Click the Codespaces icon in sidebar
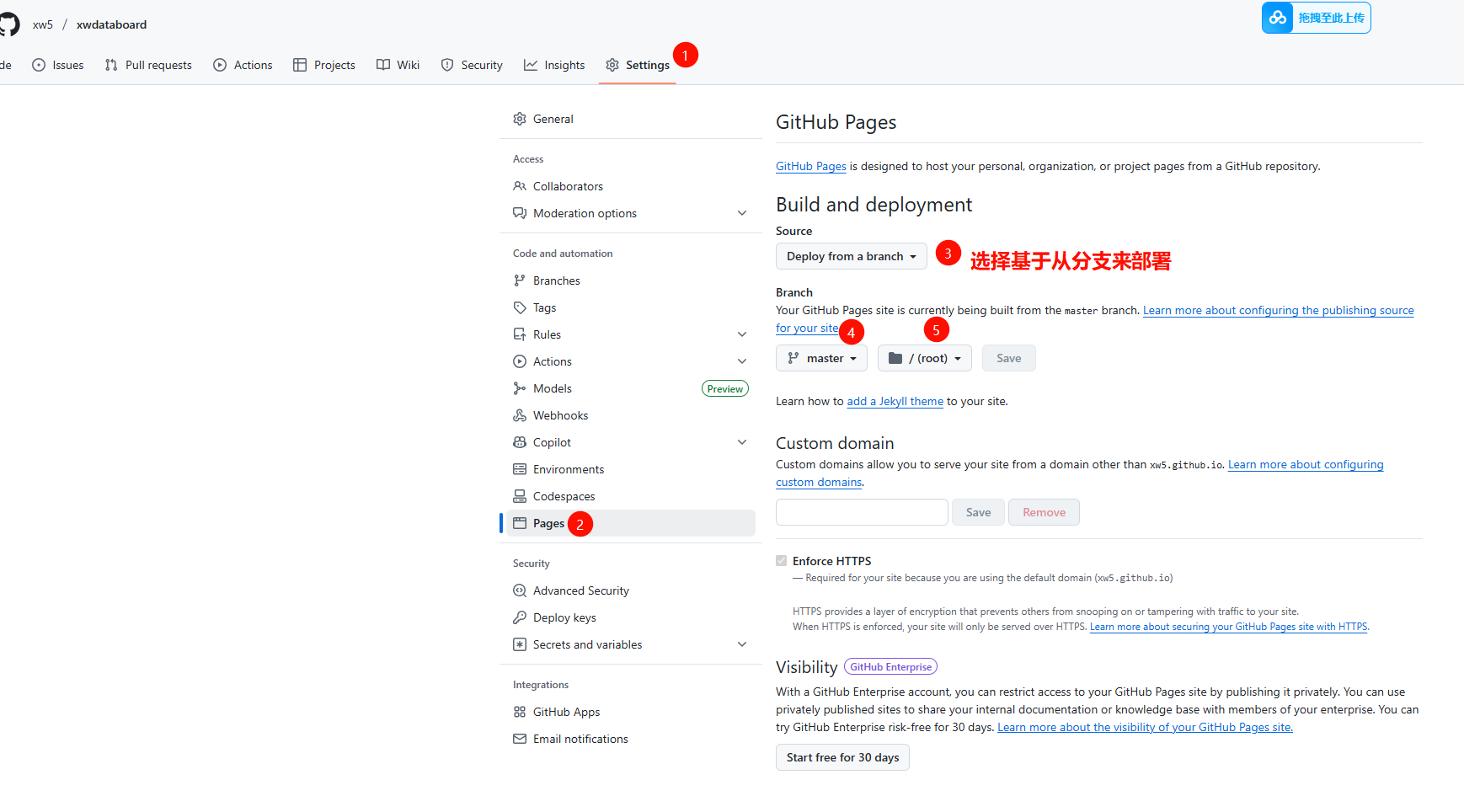 (520, 496)
